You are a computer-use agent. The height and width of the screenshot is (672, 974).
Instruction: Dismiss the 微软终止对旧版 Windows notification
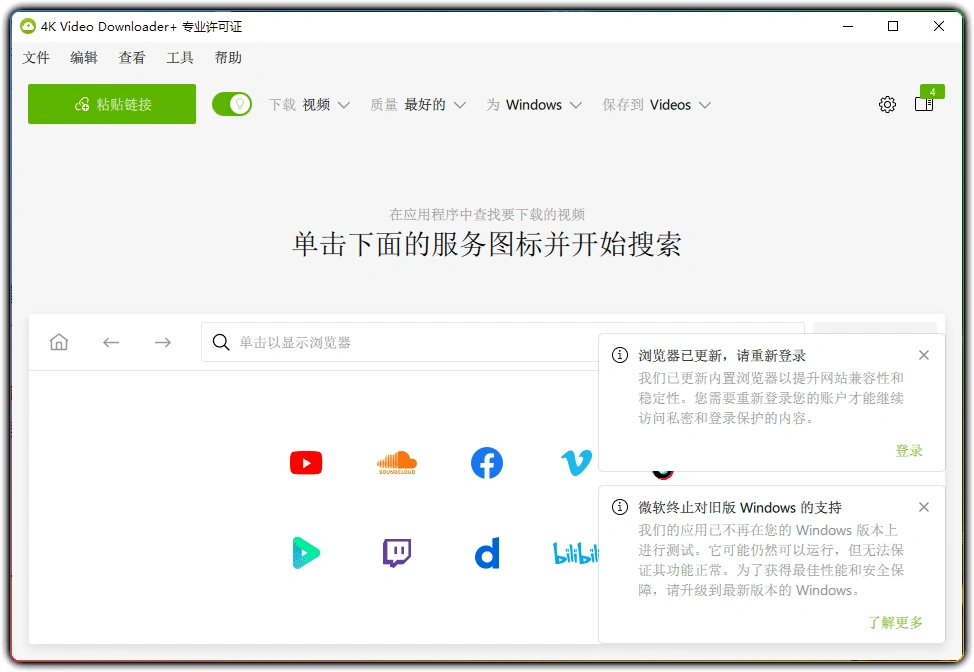[x=924, y=507]
